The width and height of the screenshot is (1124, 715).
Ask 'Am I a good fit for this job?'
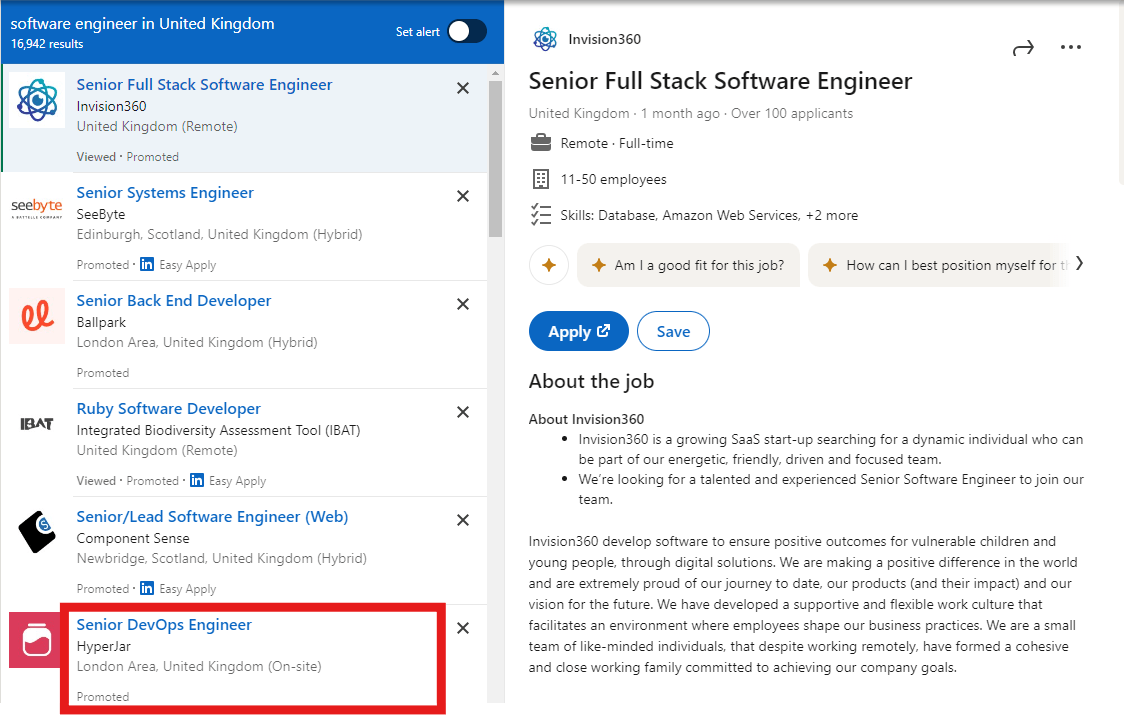point(688,265)
